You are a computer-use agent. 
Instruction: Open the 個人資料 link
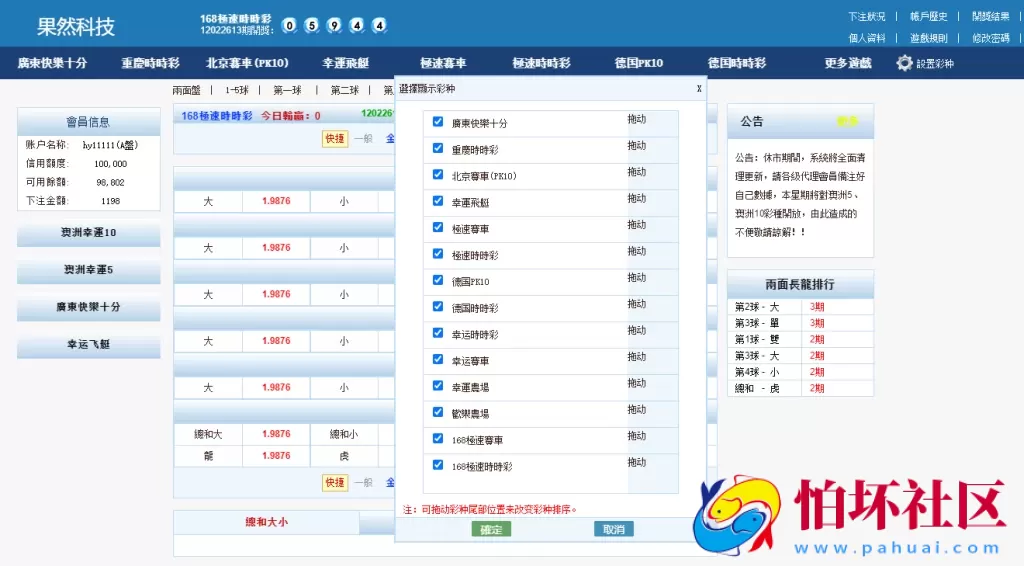point(867,39)
